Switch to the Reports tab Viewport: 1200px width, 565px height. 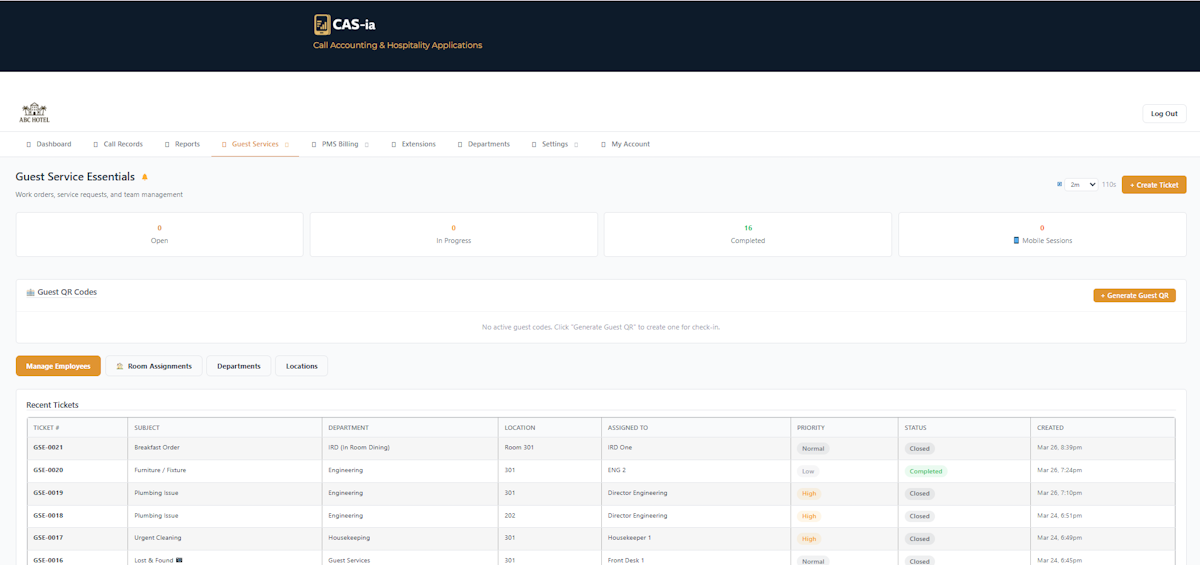click(182, 144)
